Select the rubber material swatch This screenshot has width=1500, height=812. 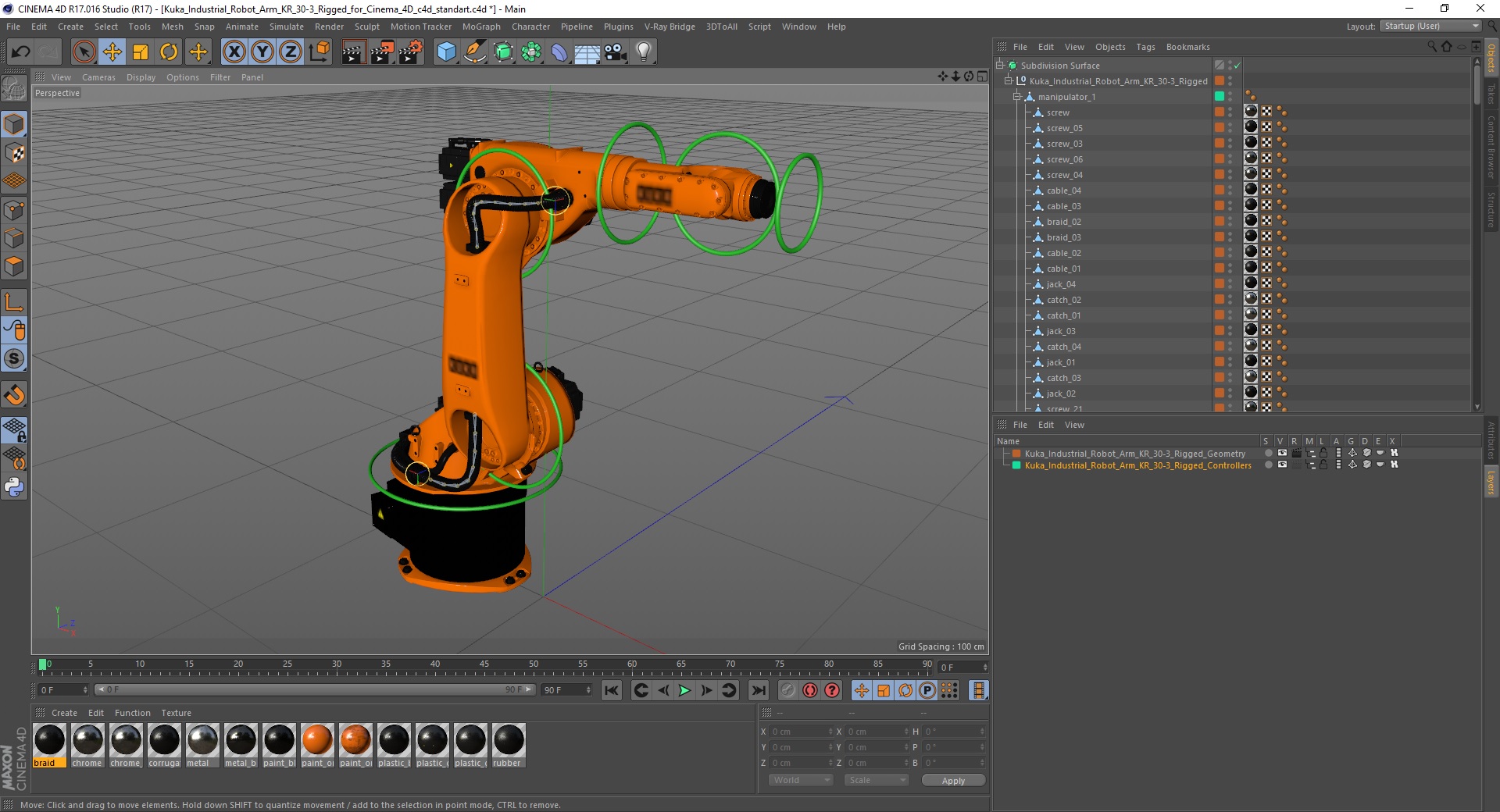[x=509, y=746]
